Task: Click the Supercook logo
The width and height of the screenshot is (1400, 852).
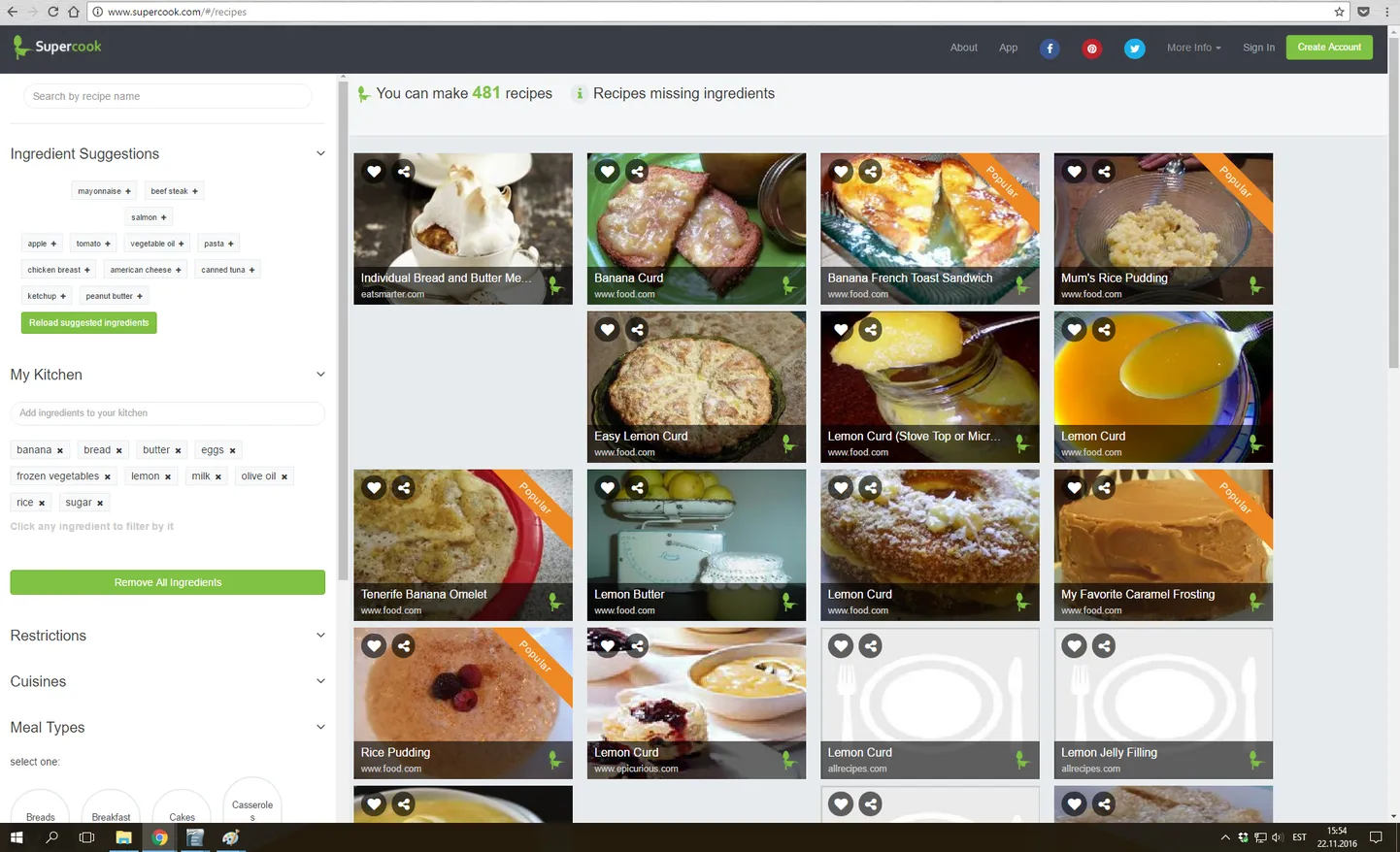Action: pyautogui.click(x=56, y=47)
